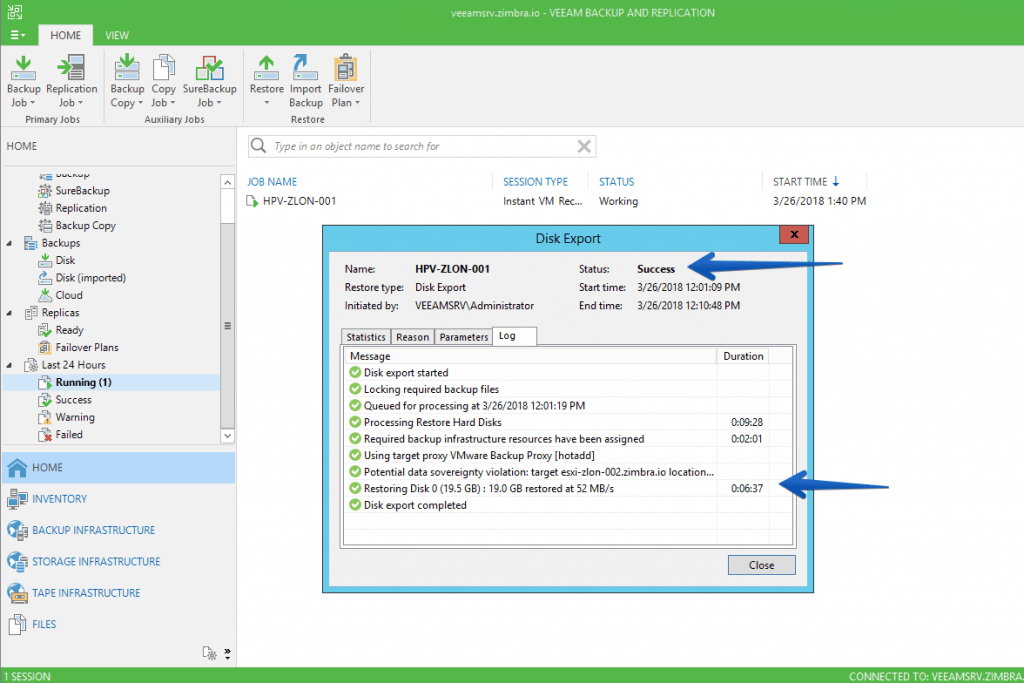Open the HOME navigation pane

tap(118, 468)
